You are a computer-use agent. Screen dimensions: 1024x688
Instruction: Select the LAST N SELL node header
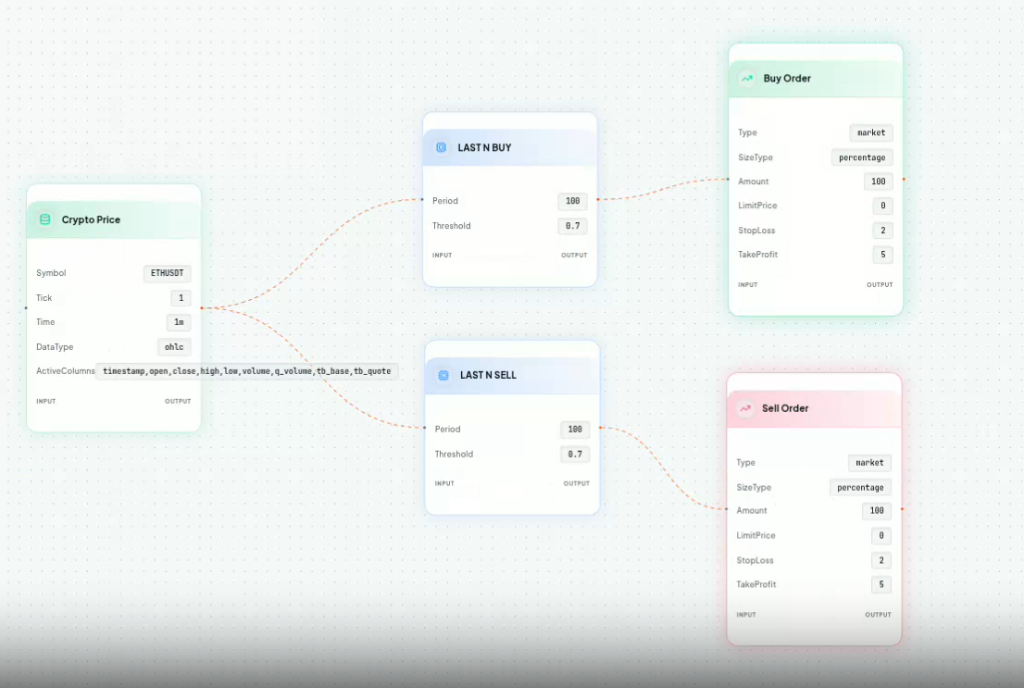point(512,375)
